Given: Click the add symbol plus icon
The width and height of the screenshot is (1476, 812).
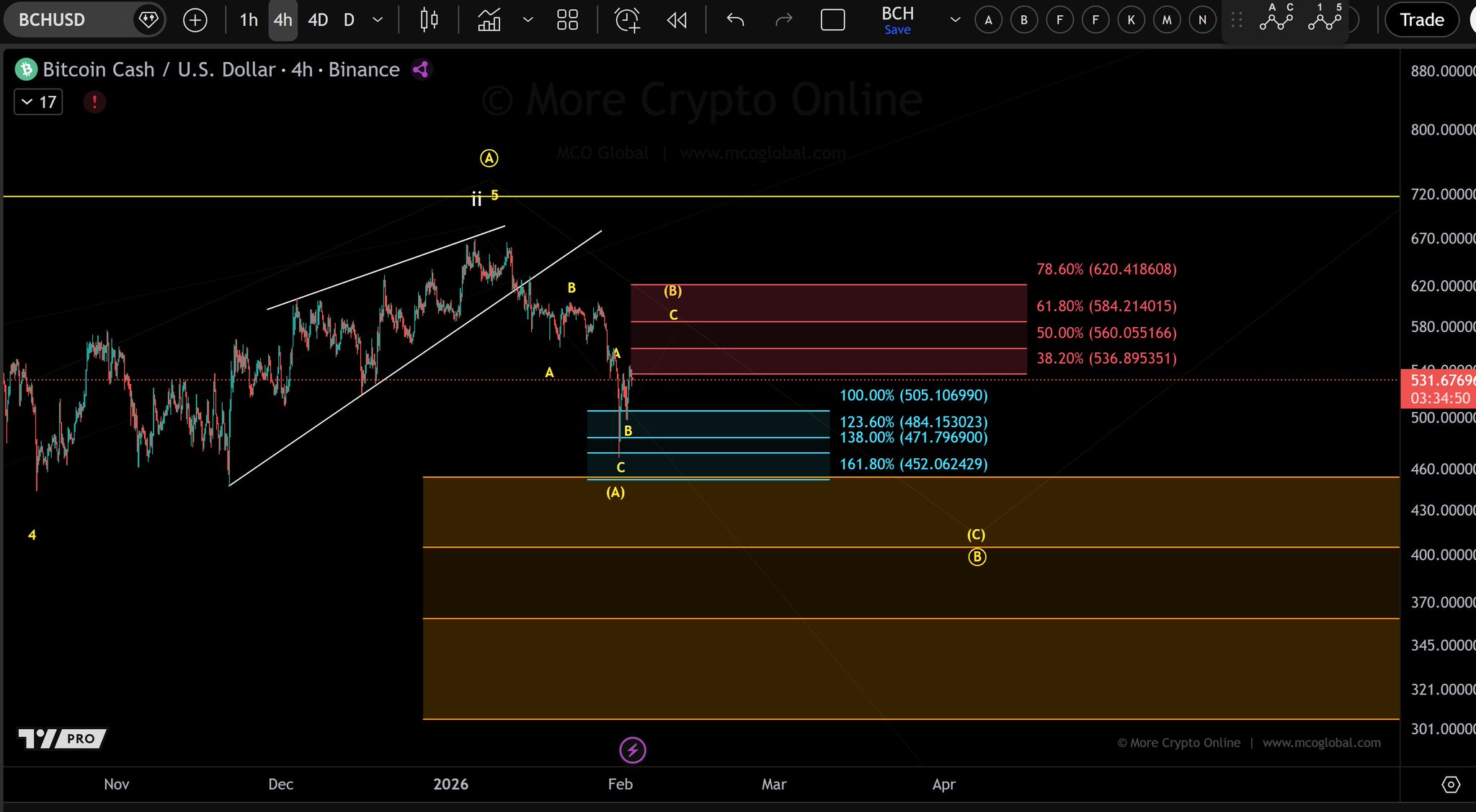Looking at the screenshot, I should coord(195,20).
